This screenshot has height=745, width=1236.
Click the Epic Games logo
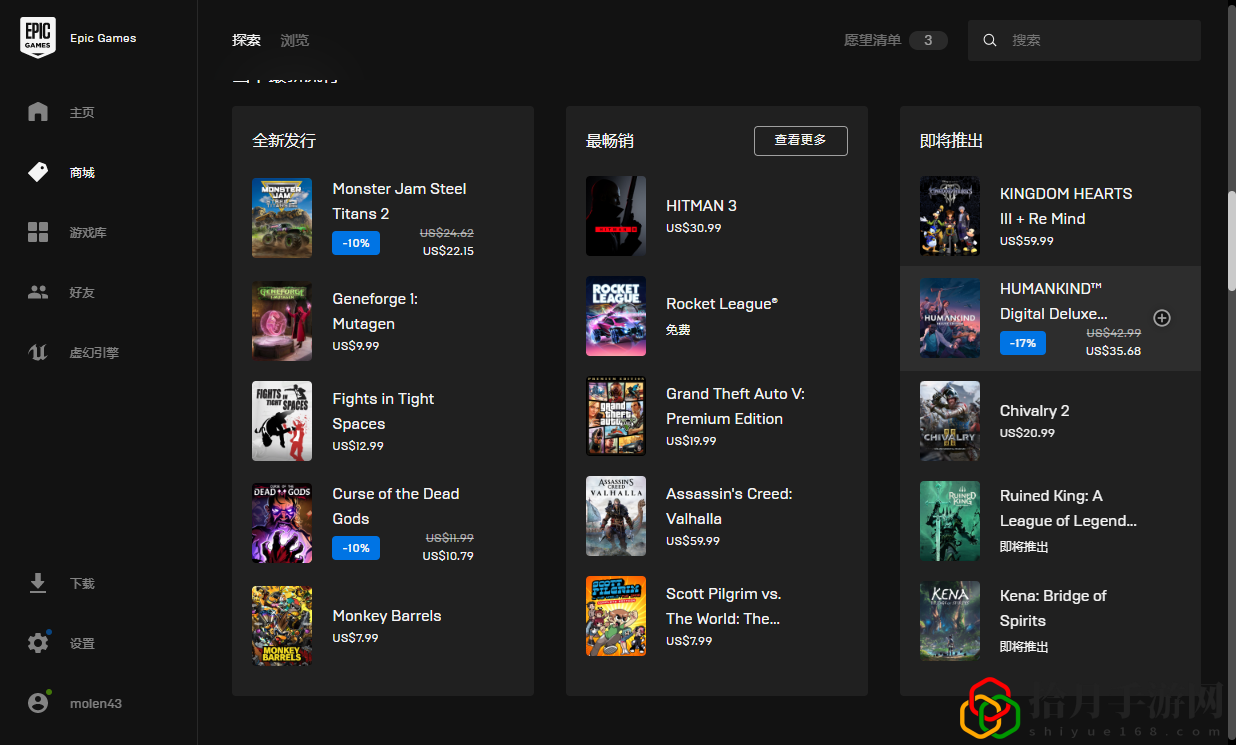click(x=38, y=38)
